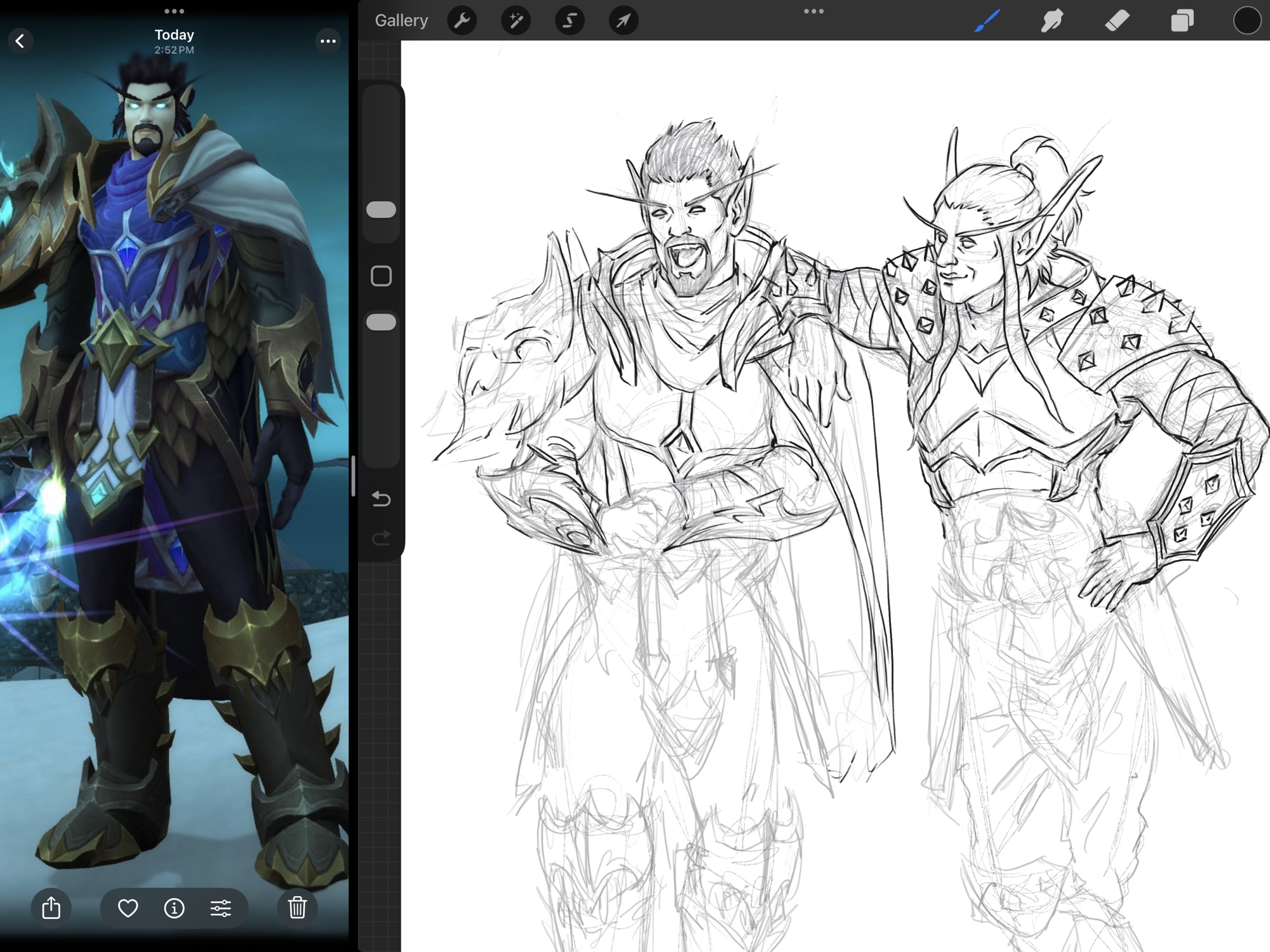Open the photo's more options menu

(328, 41)
